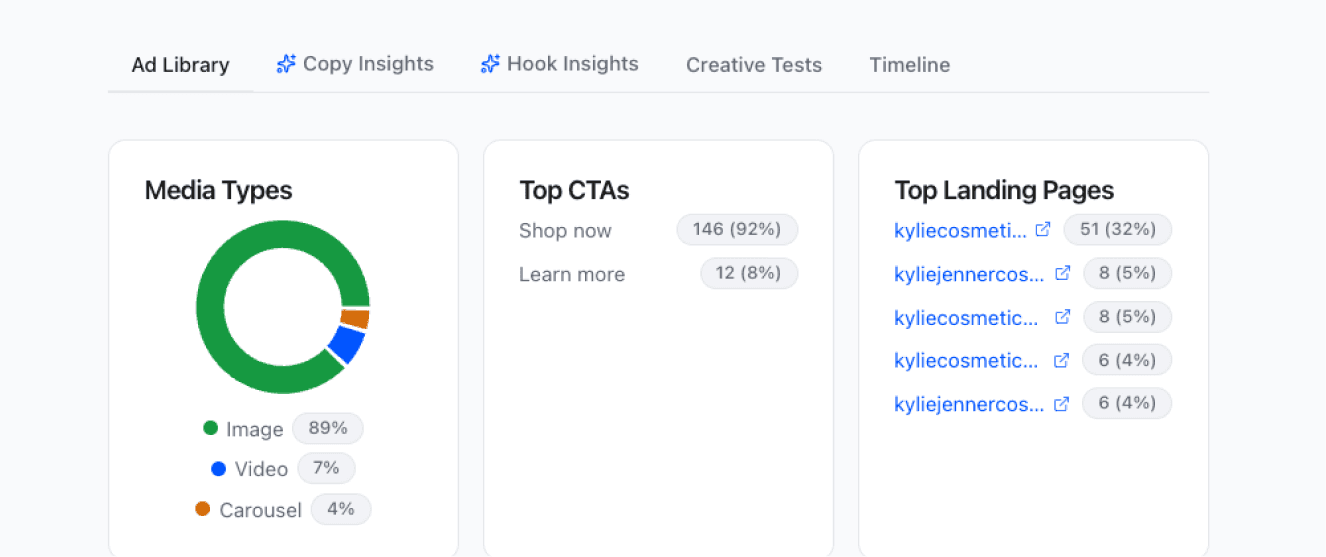1326x557 pixels.
Task: Click the sparkle icon beside Hook Insights
Action: click(490, 65)
